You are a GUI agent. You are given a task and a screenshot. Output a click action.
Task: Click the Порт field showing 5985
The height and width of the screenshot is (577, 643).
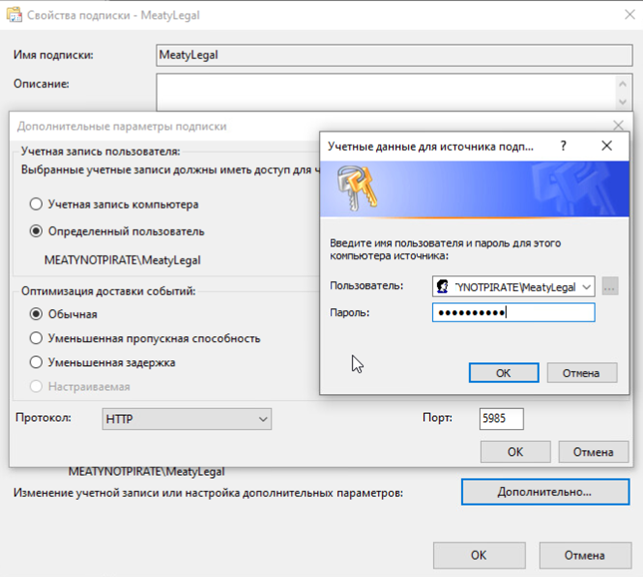501,418
